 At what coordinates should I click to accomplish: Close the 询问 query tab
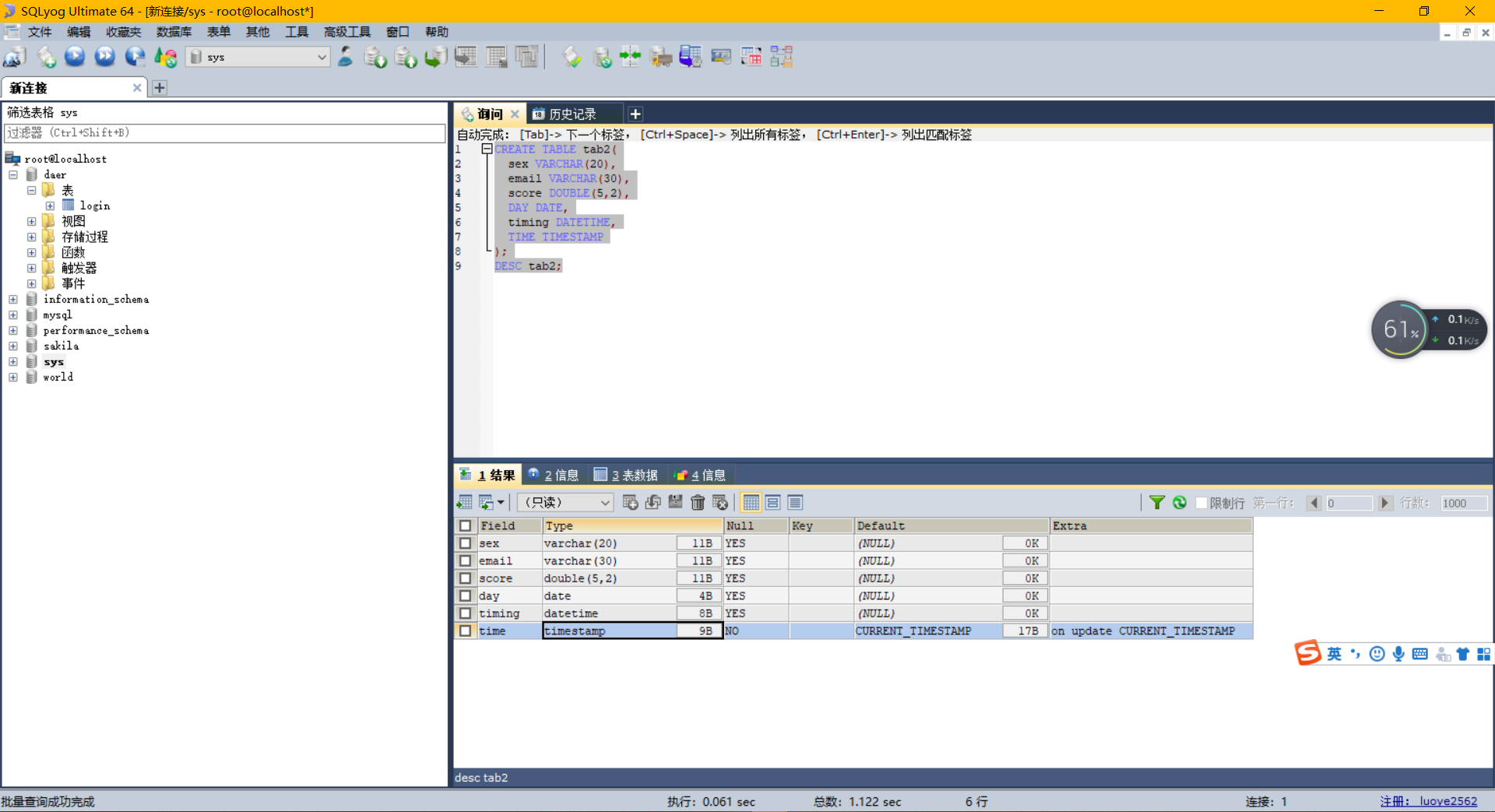click(x=515, y=114)
